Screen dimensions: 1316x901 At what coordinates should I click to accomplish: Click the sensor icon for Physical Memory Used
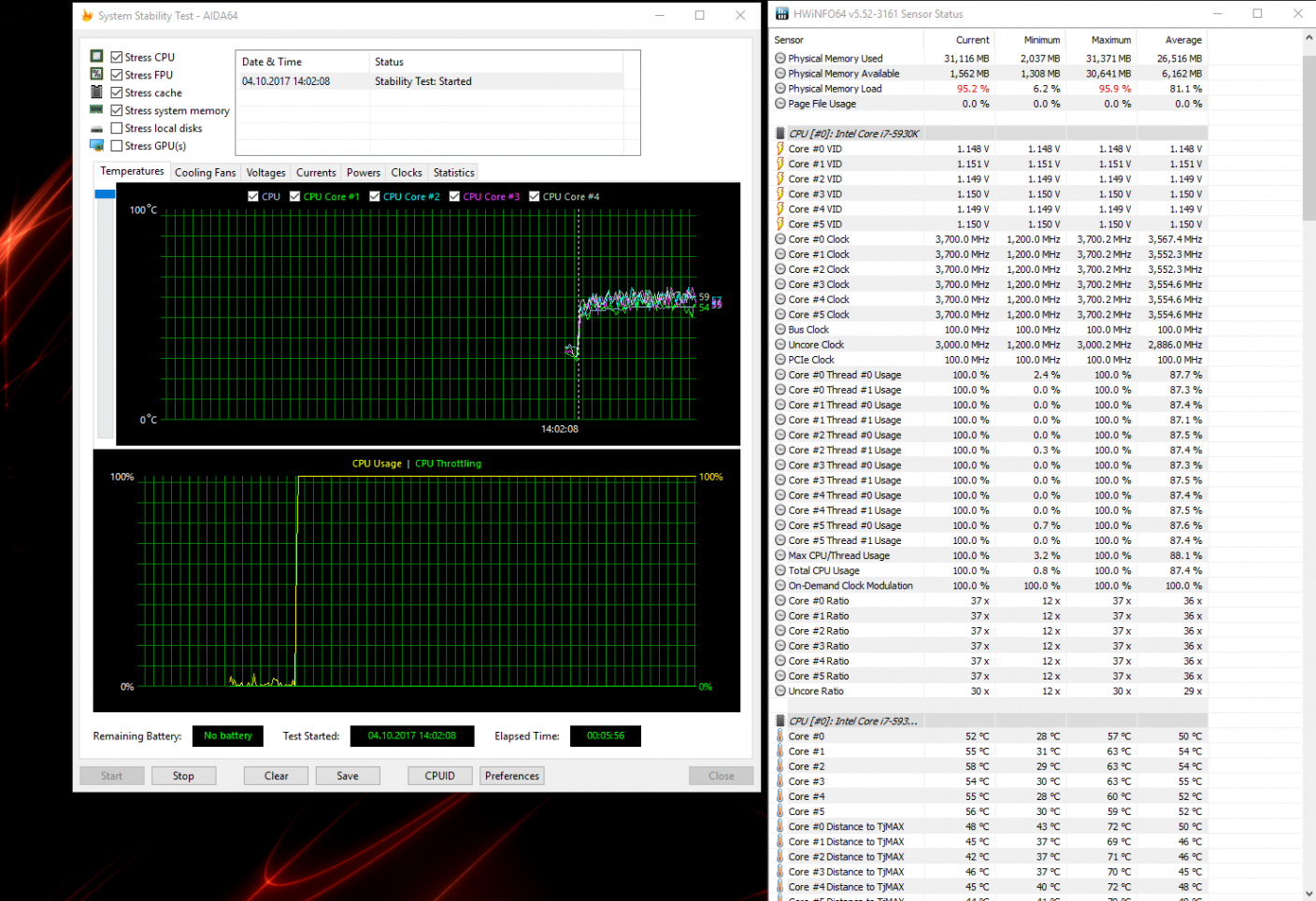(780, 58)
